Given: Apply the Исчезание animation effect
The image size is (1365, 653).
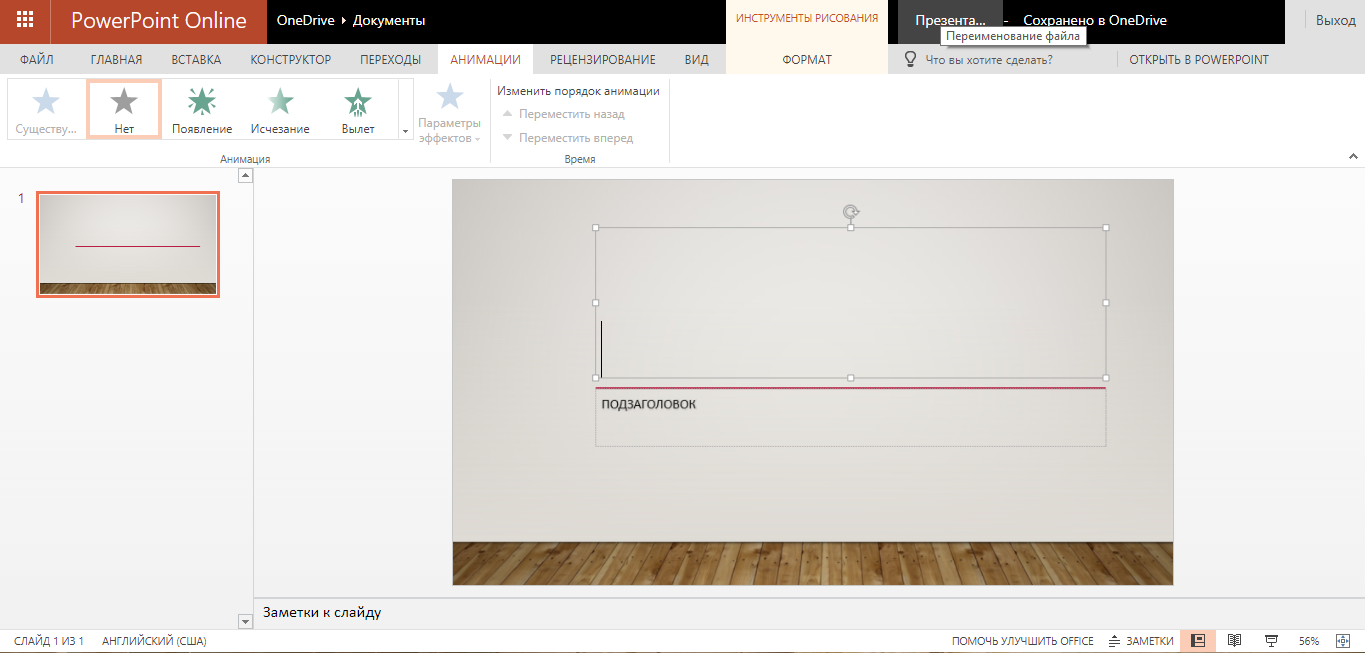Looking at the screenshot, I should click(279, 110).
